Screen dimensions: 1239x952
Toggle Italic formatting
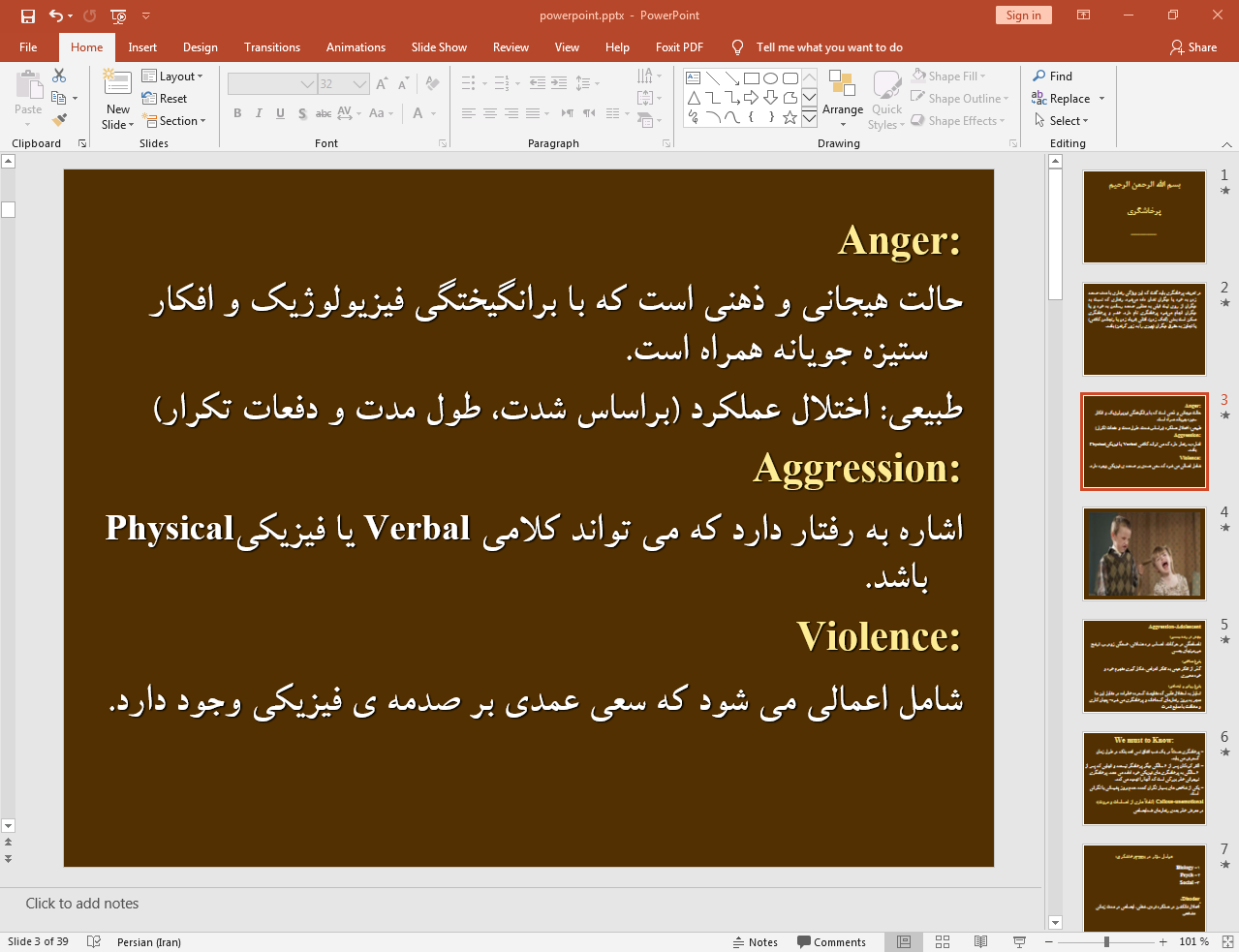(x=259, y=113)
